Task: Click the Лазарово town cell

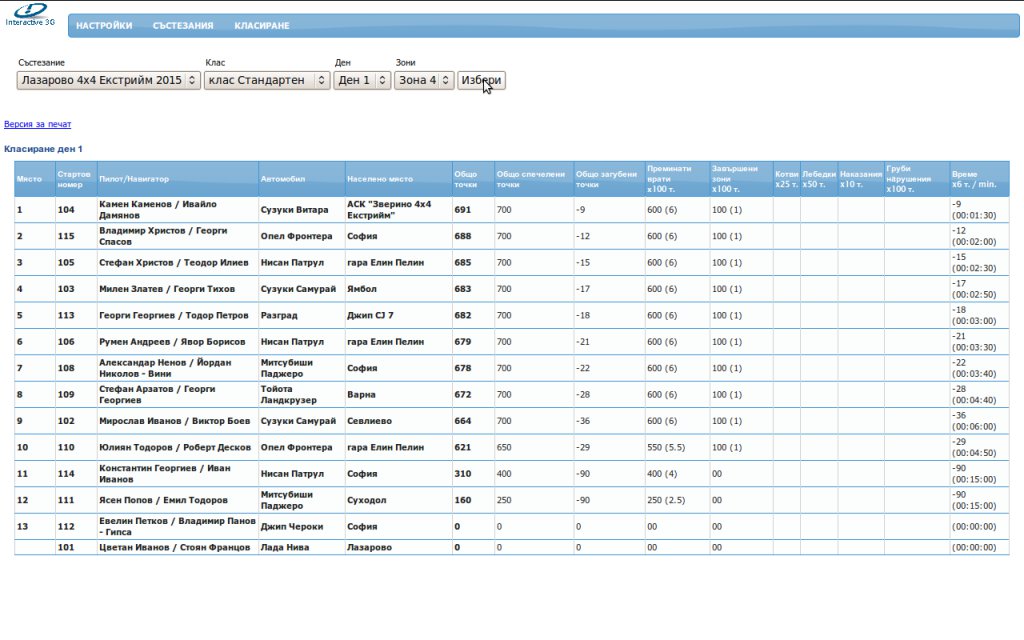Action: point(398,547)
